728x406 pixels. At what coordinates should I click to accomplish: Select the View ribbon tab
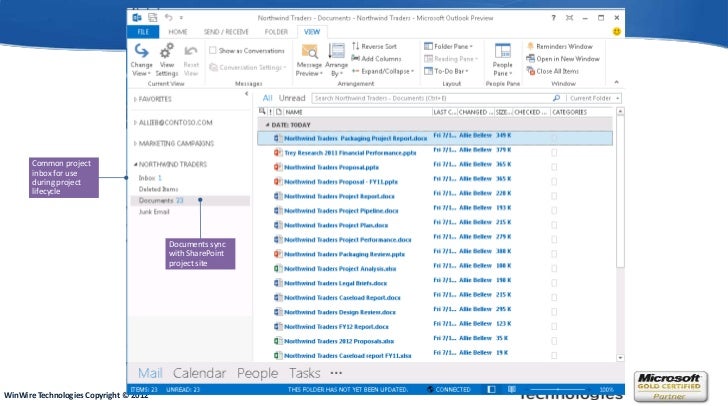point(312,32)
